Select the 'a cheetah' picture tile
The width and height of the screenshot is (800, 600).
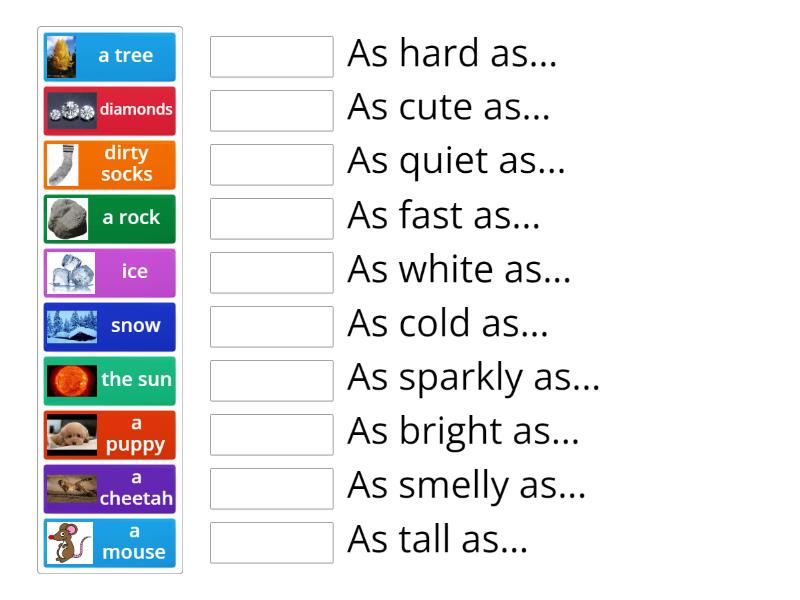[x=109, y=488]
